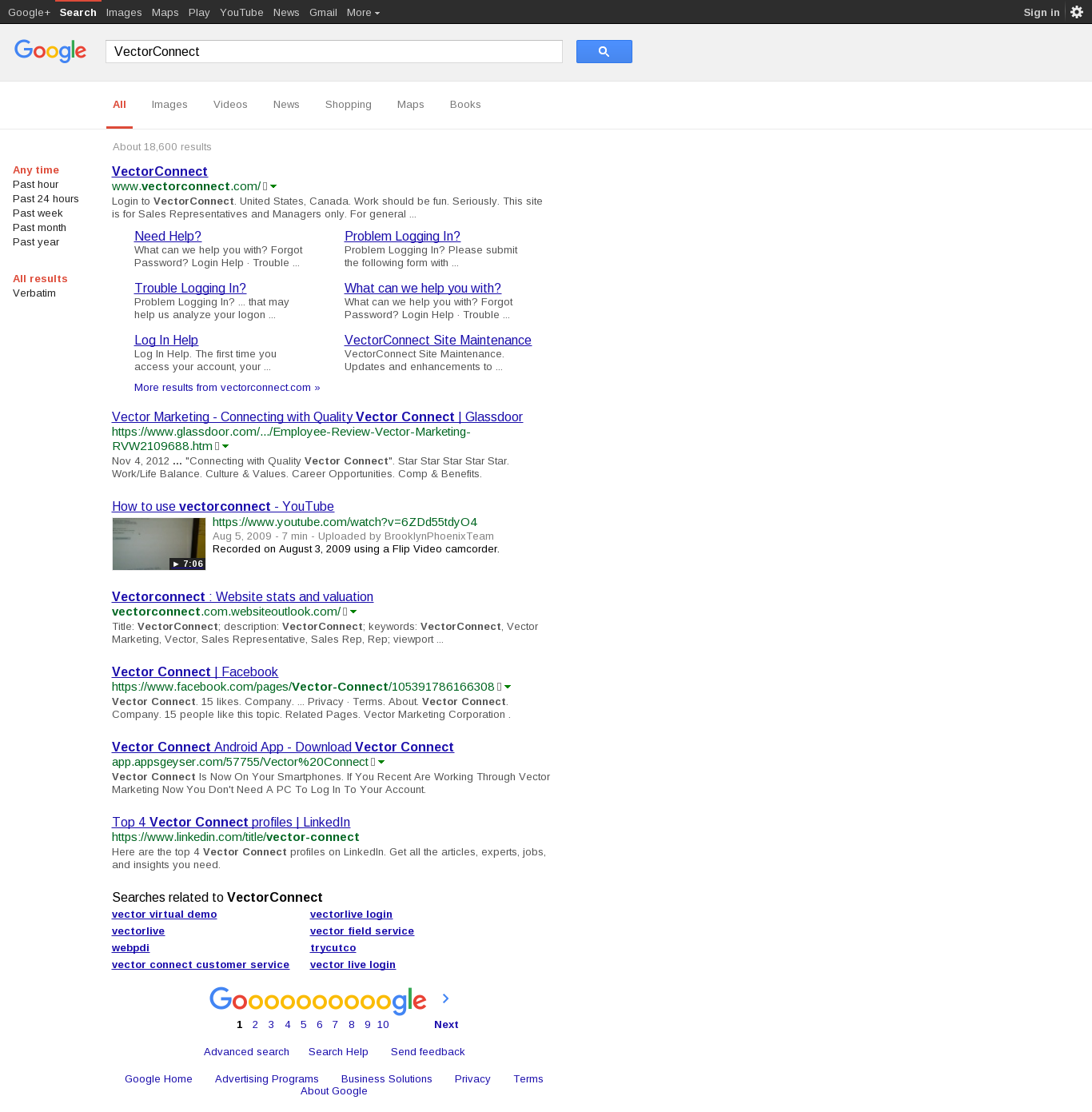The image size is (1092, 1112).
Task: Filter results to Past week
Action: [38, 213]
